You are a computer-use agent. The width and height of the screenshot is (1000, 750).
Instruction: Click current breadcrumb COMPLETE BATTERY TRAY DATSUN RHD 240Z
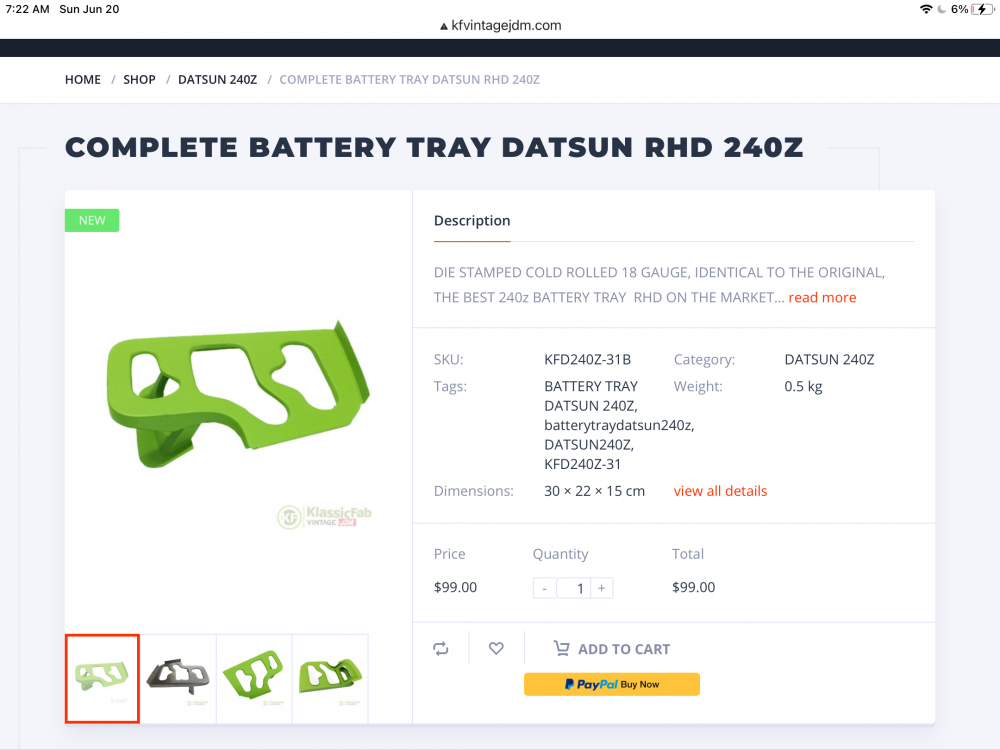pyautogui.click(x=409, y=80)
